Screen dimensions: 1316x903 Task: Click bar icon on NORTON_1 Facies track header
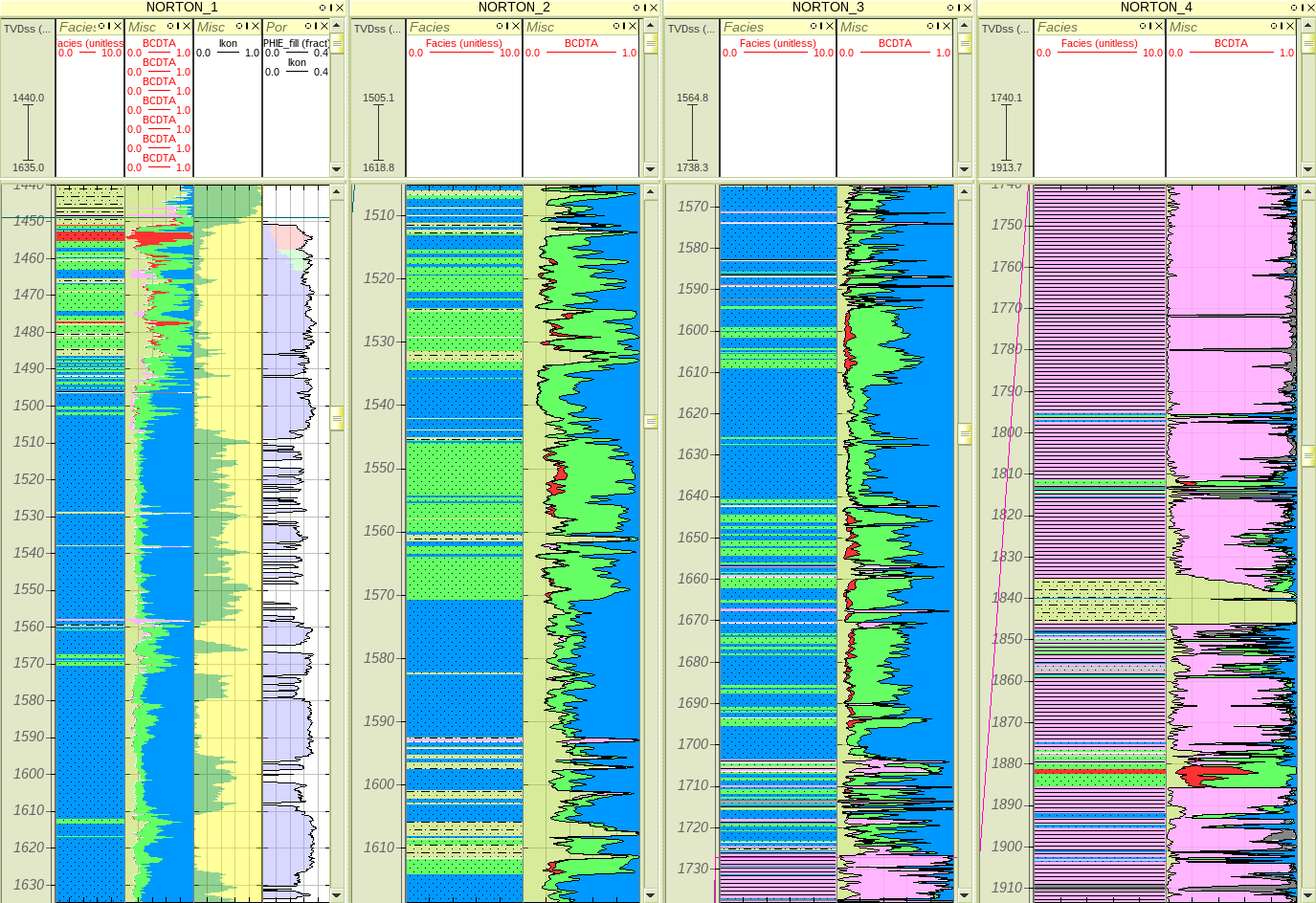[x=109, y=26]
